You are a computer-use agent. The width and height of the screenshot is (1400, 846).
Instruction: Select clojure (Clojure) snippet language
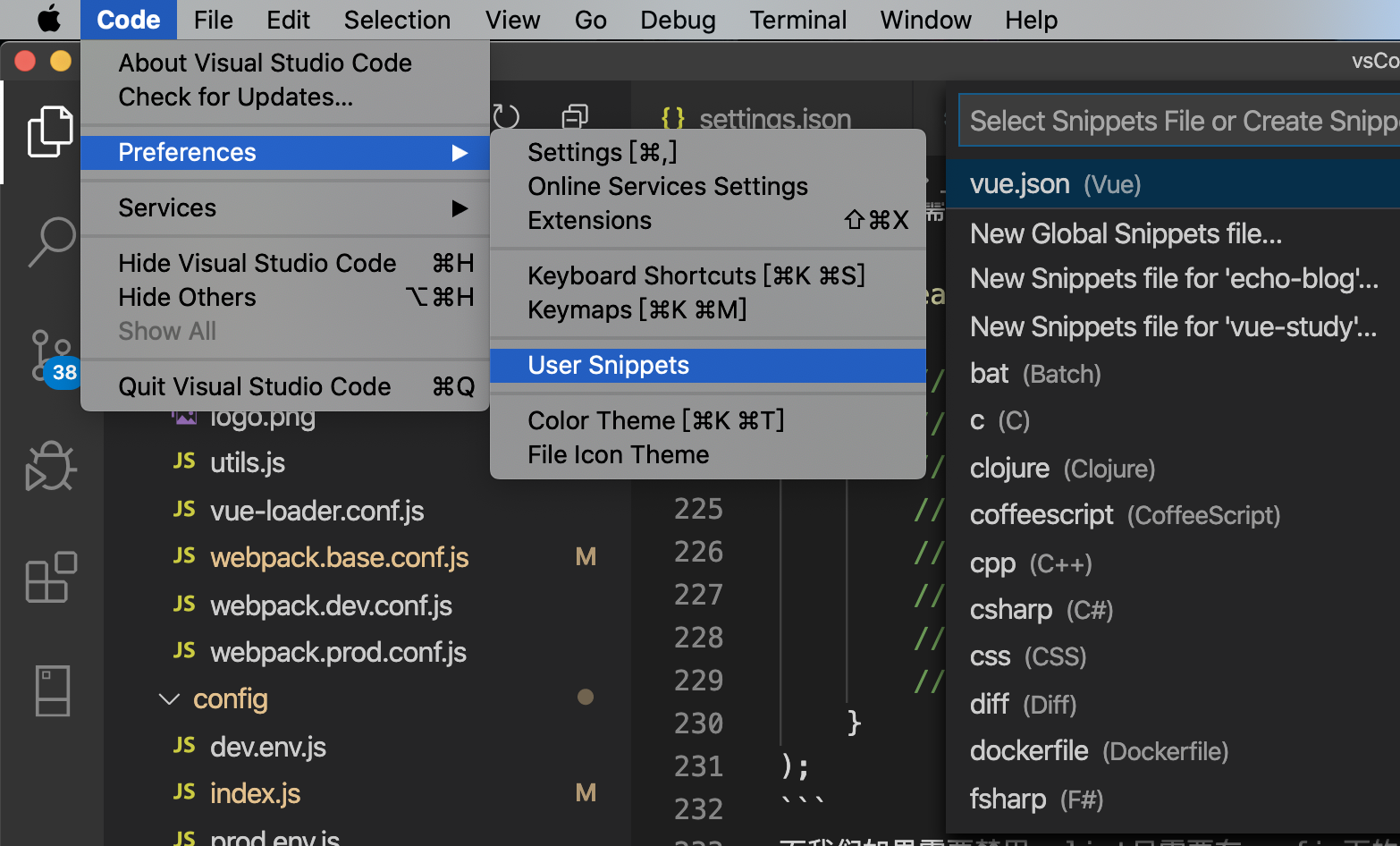click(x=1173, y=468)
